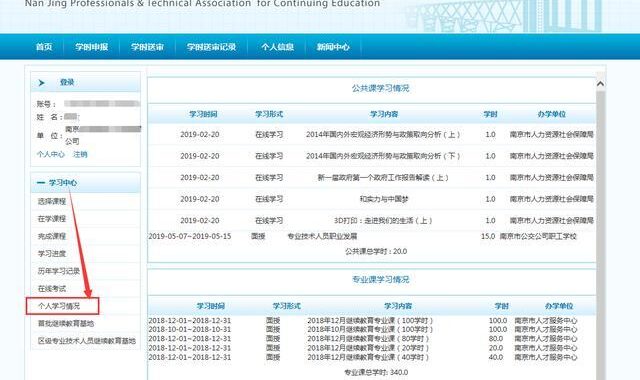This screenshot has width=640, height=380.
Task: Click 2018年12月继续教育专业课（80学时）
Action: (368, 339)
